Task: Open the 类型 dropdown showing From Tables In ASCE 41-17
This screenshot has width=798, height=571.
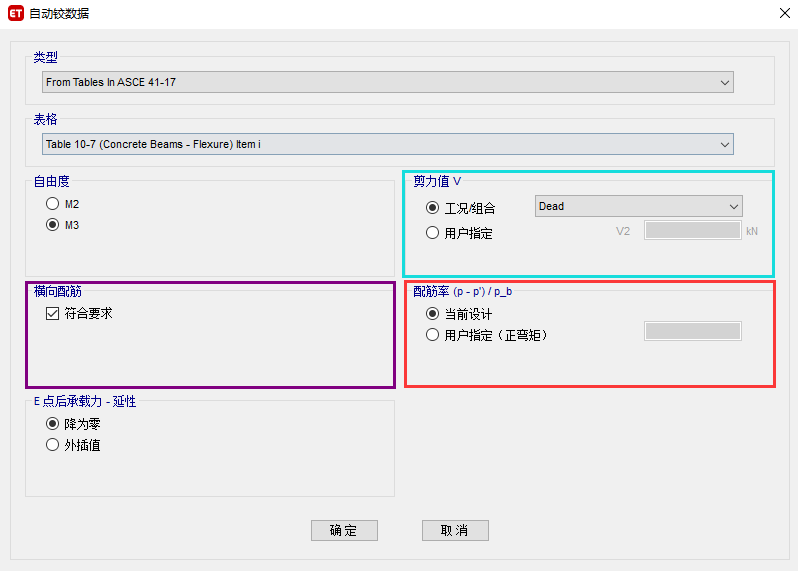Action: pyautogui.click(x=387, y=82)
